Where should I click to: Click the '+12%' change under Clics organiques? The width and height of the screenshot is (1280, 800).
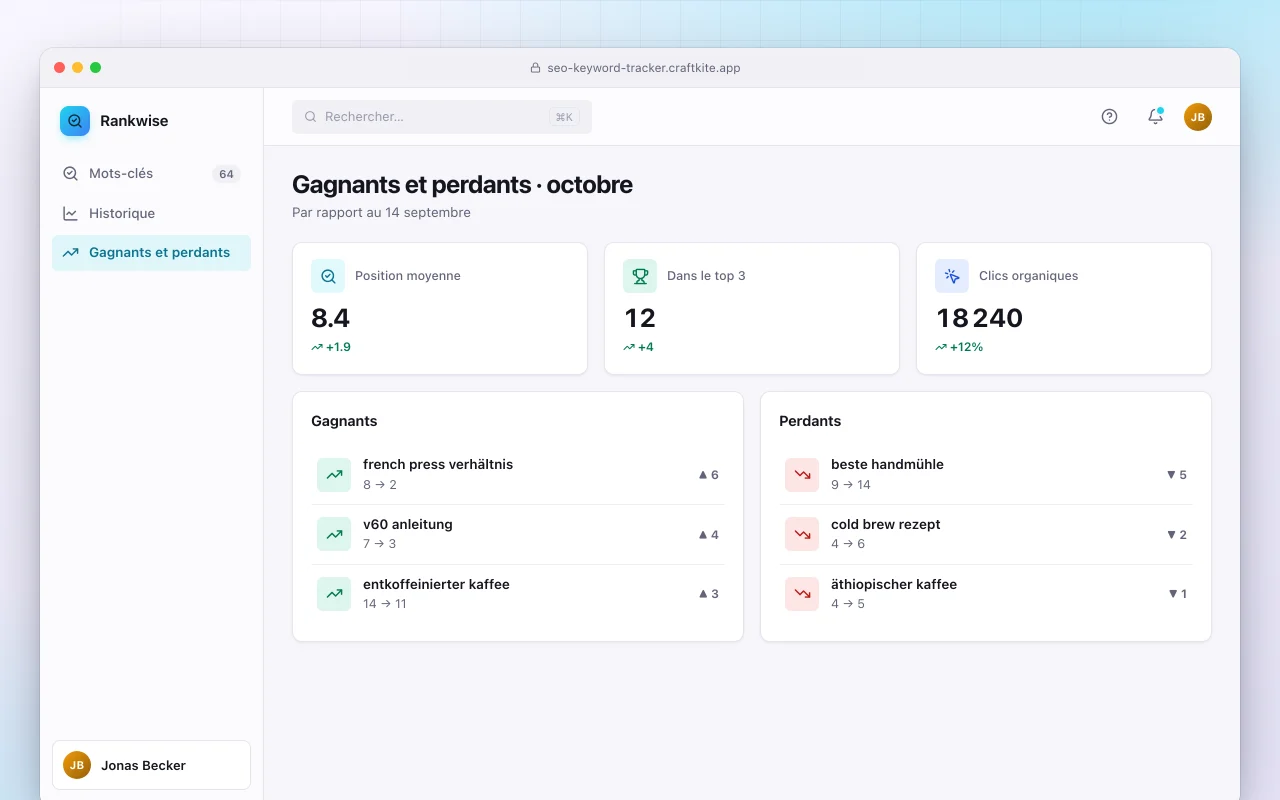point(959,347)
